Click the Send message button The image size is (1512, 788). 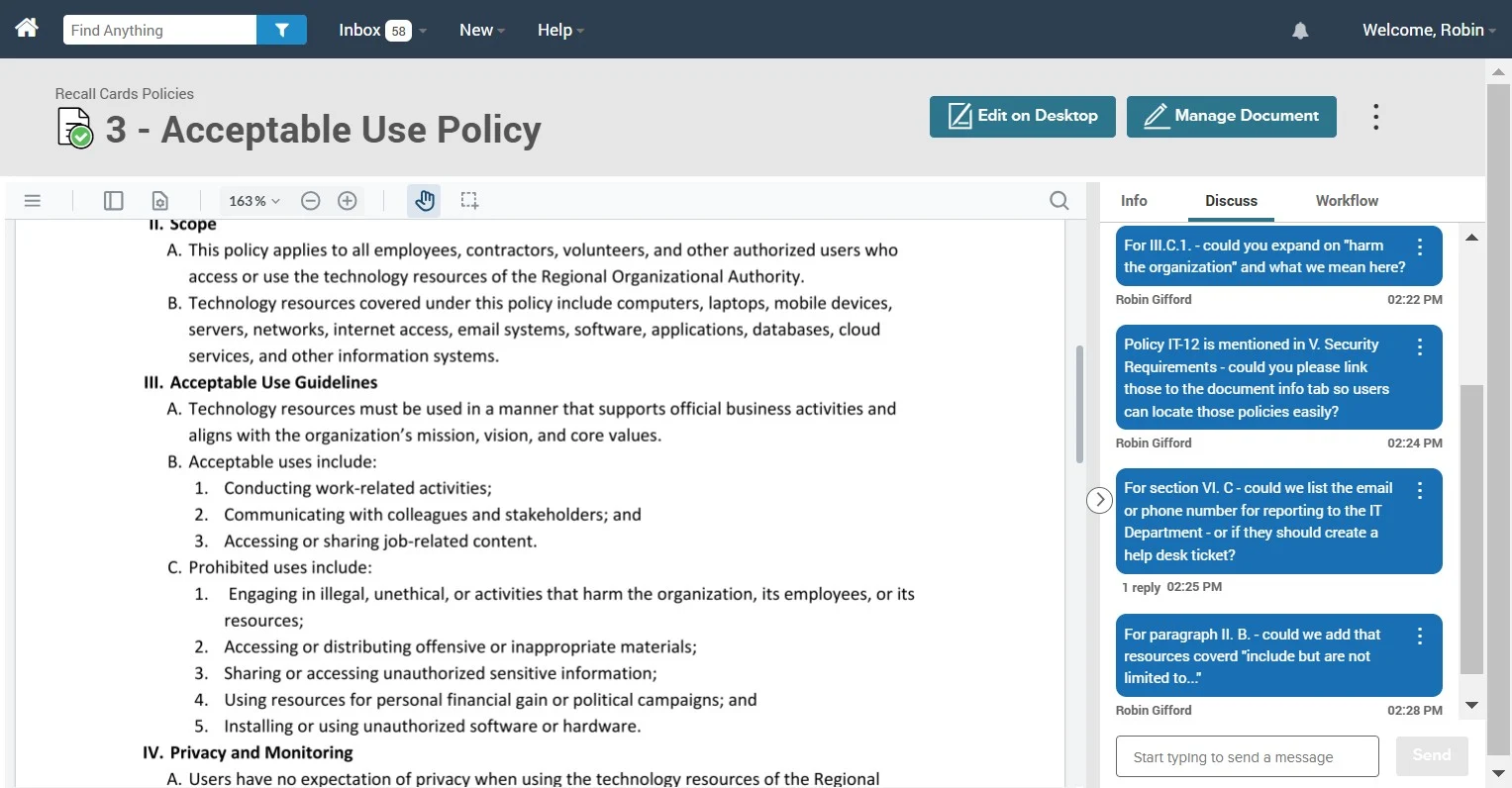1432,755
